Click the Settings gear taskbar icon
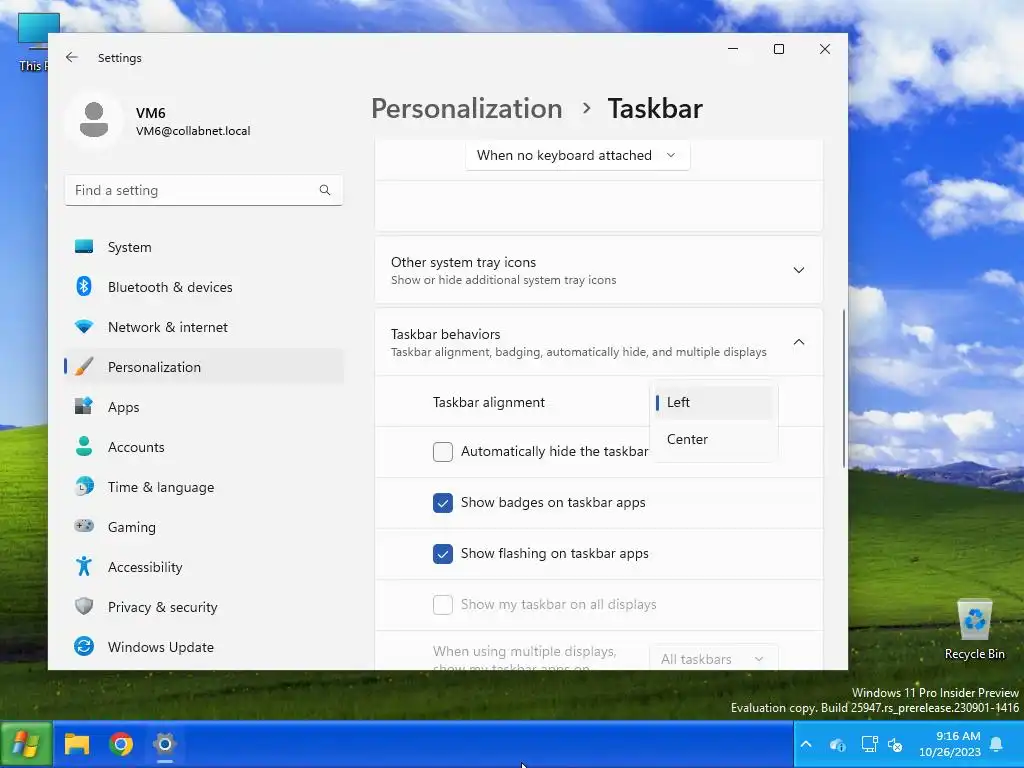Screen dimensions: 1024x768 point(165,744)
